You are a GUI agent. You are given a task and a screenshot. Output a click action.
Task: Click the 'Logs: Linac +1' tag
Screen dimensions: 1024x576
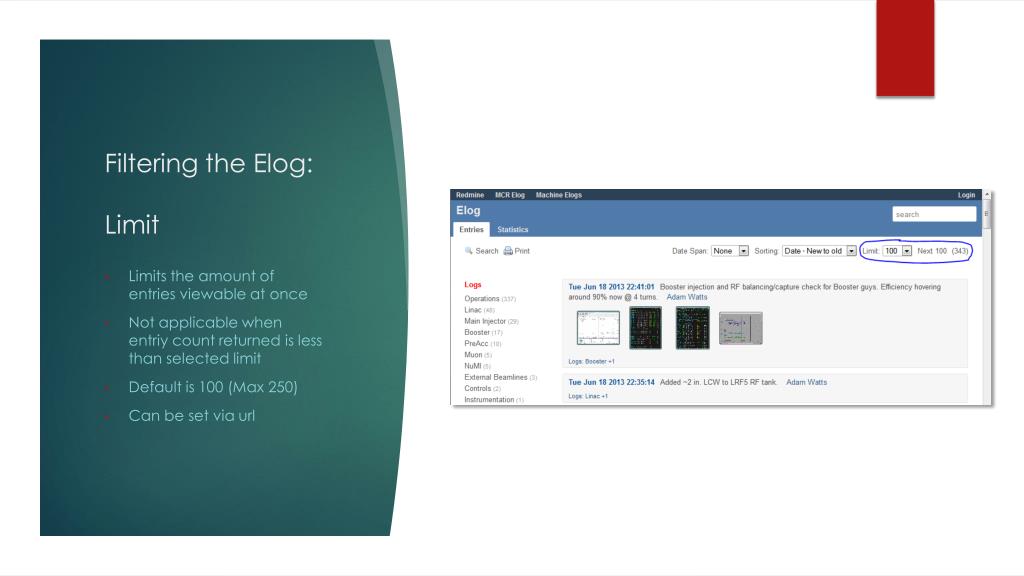pyautogui.click(x=588, y=396)
